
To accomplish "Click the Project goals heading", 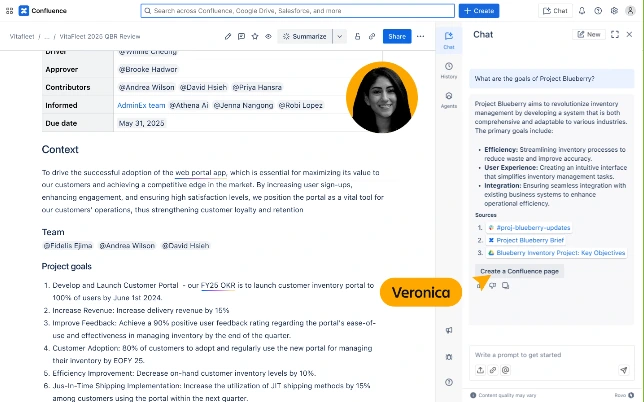I will (x=67, y=266).
